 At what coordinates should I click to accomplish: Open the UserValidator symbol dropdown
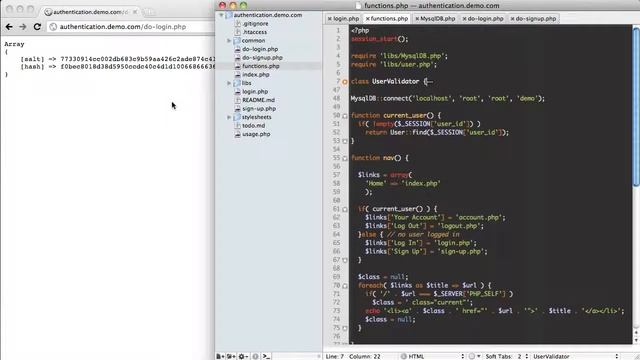point(576,356)
